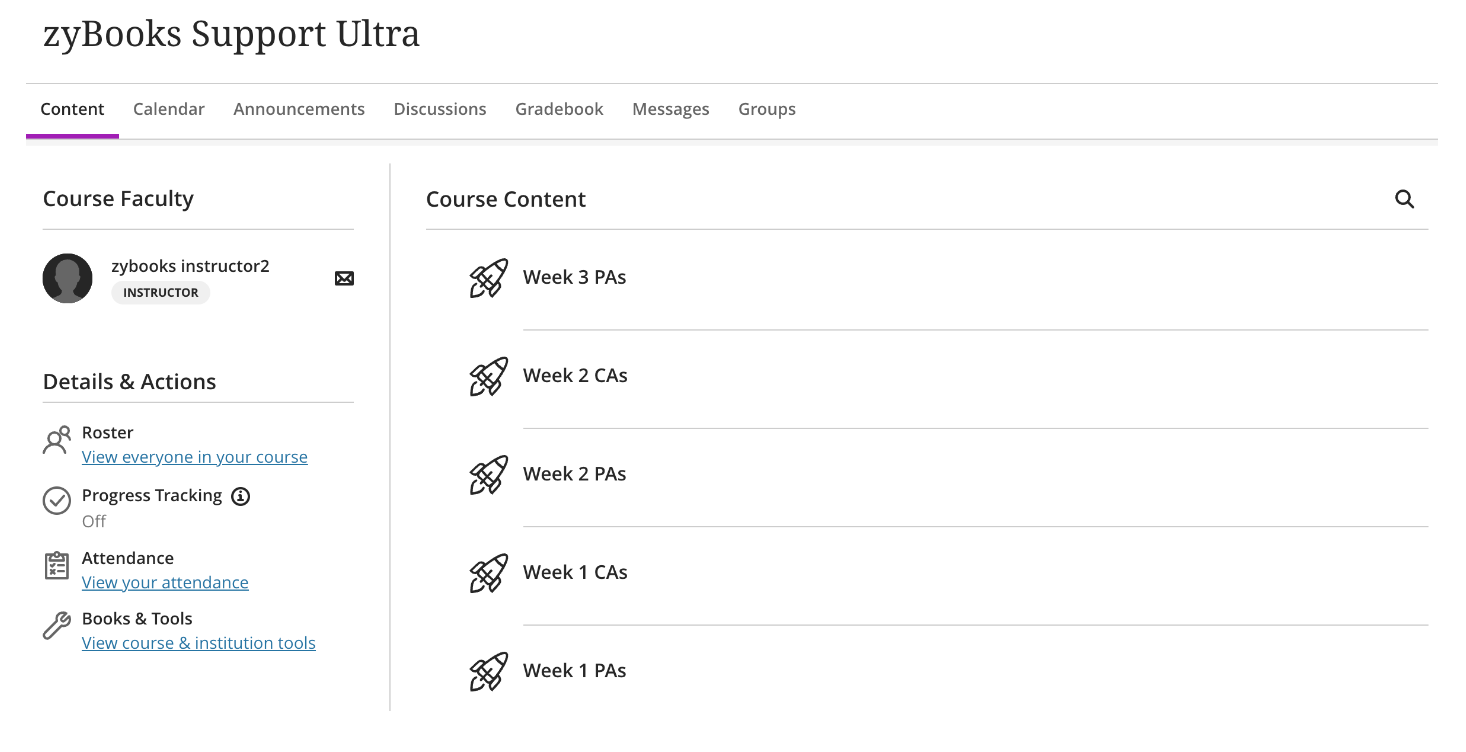The width and height of the screenshot is (1466, 752).
Task: Click the rocket icon for Week 1 PAs
Action: pos(489,672)
